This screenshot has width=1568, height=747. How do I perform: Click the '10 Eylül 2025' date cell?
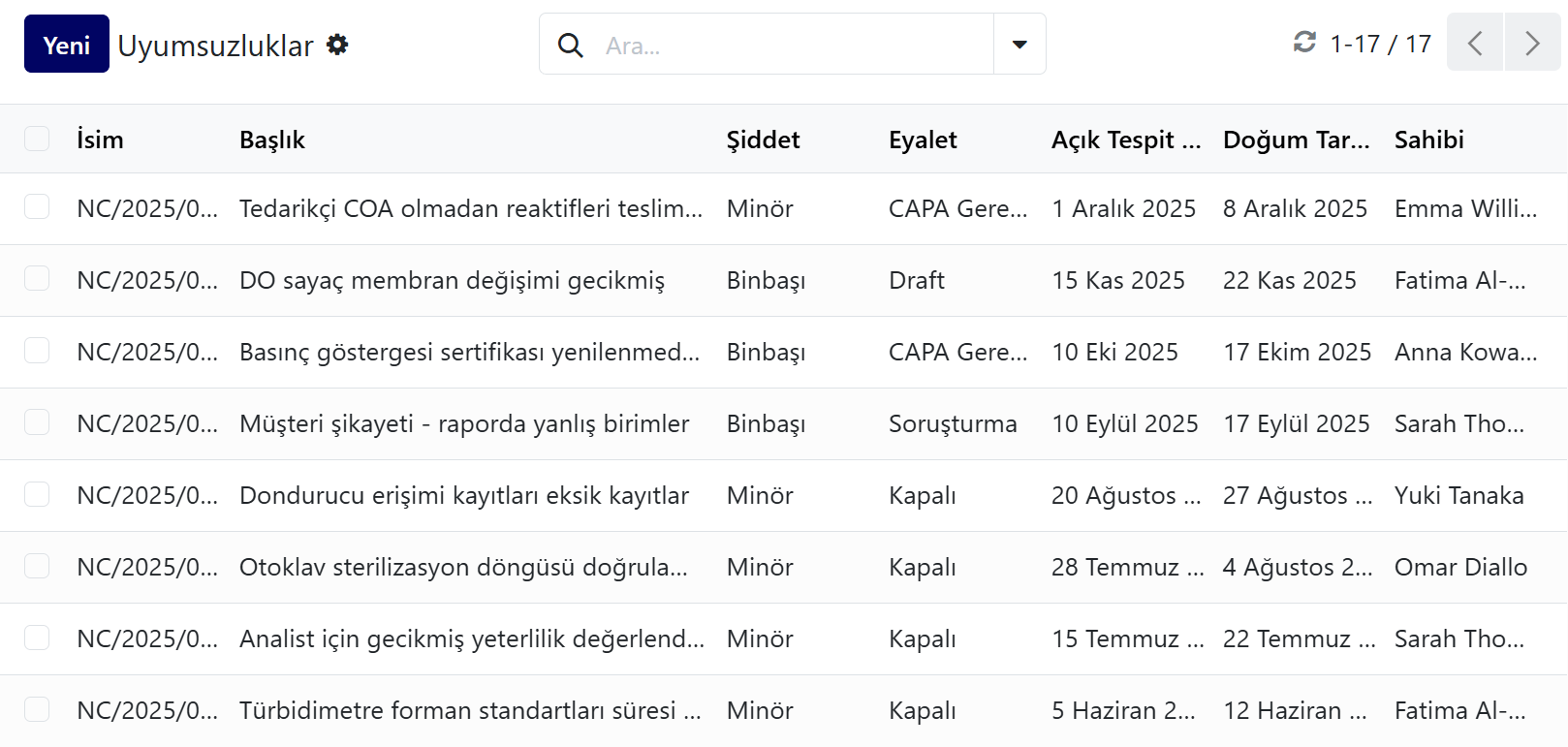tap(1124, 423)
